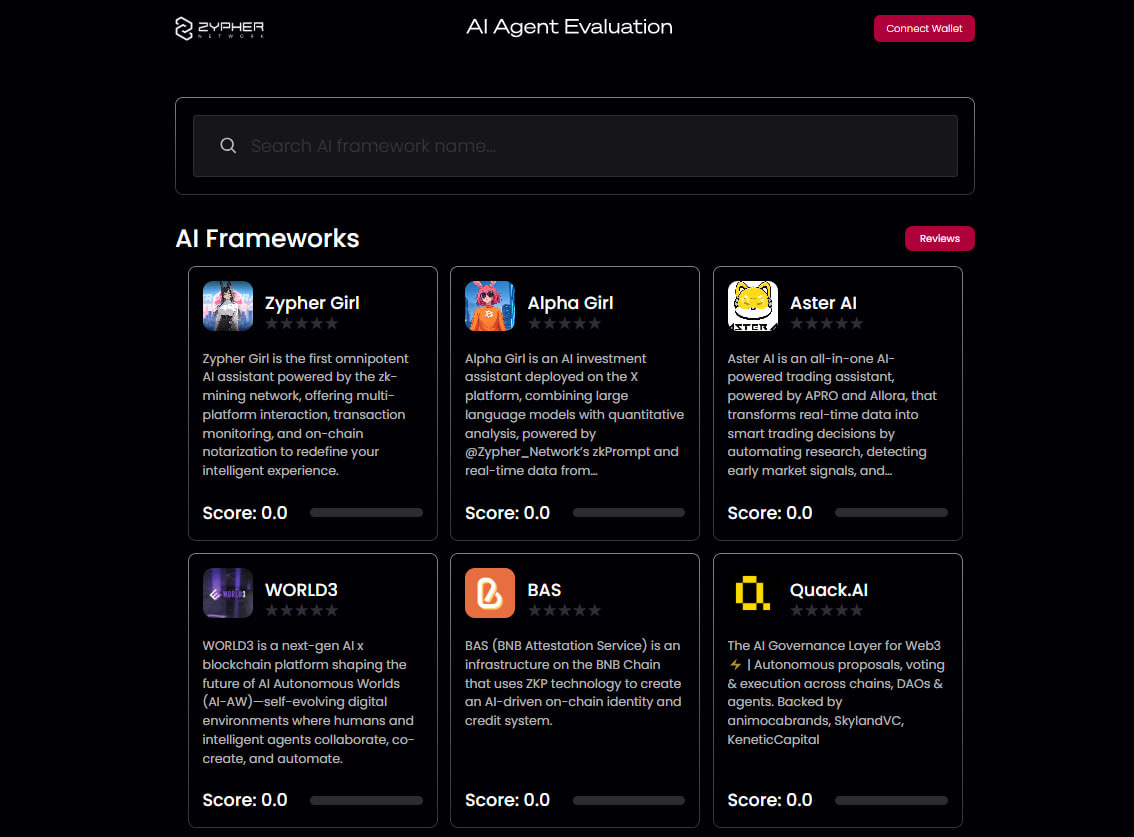Open the Zypher Girl card title

[x=312, y=303]
